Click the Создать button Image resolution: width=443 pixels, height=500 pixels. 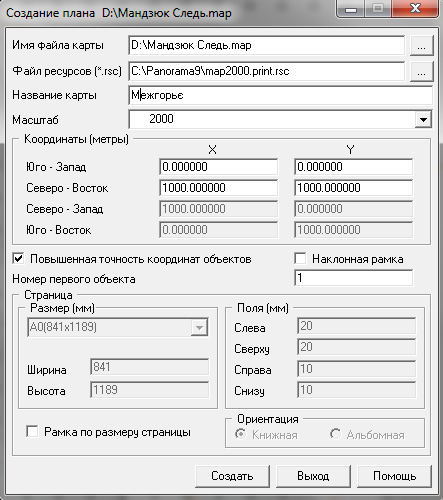point(232,476)
